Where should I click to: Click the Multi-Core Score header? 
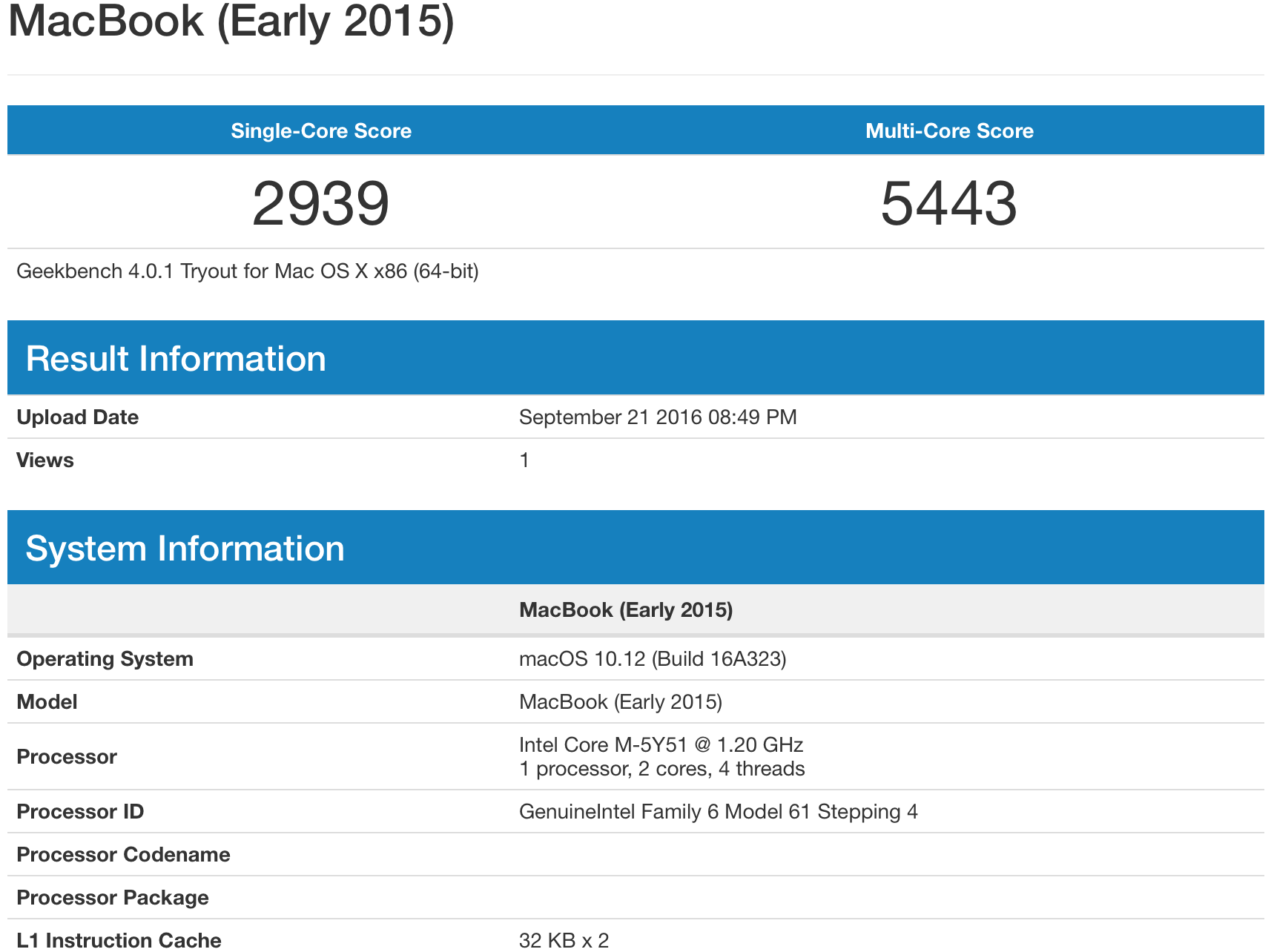click(949, 130)
